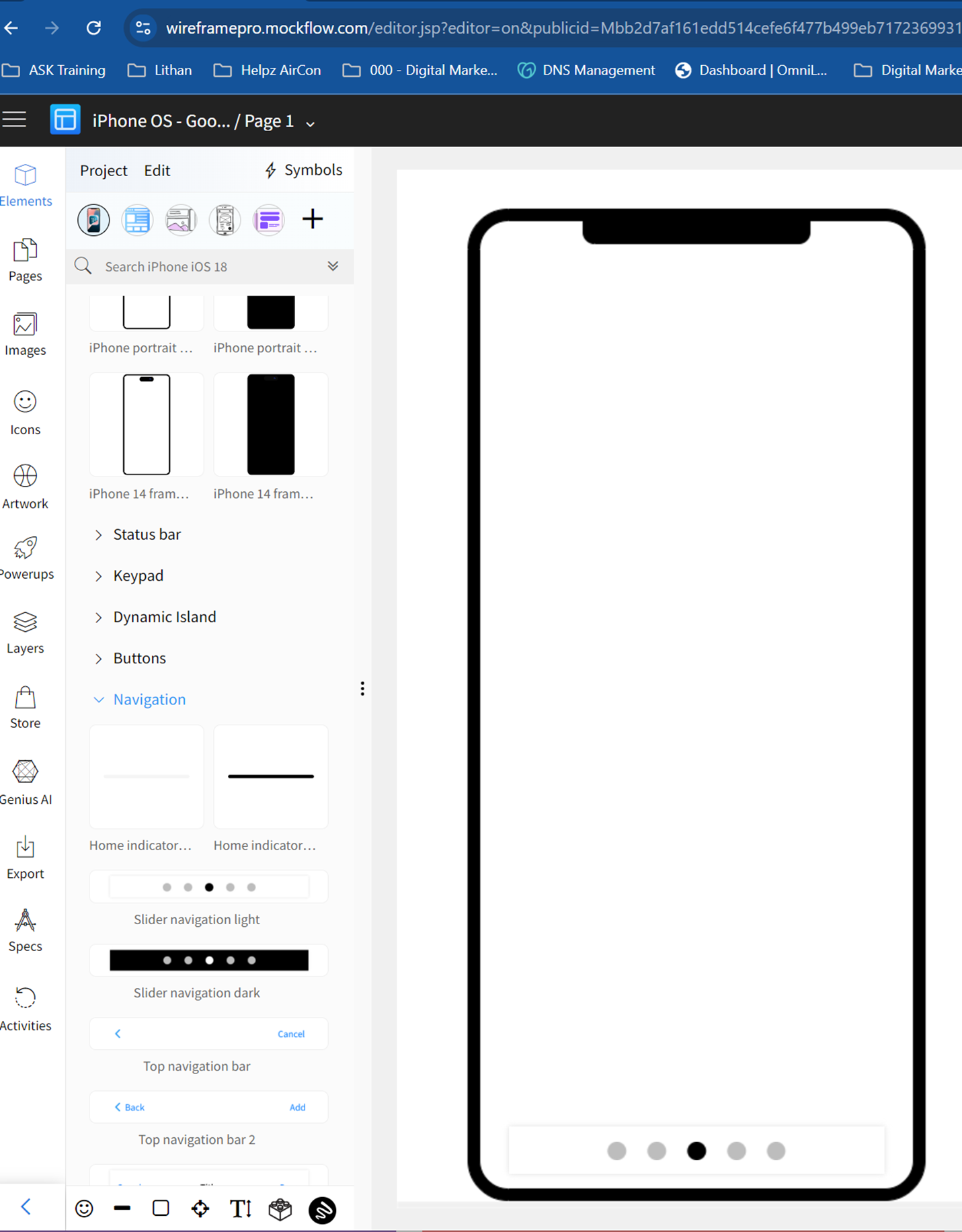
Task: Open the Pages sidebar icon
Action: click(x=26, y=260)
